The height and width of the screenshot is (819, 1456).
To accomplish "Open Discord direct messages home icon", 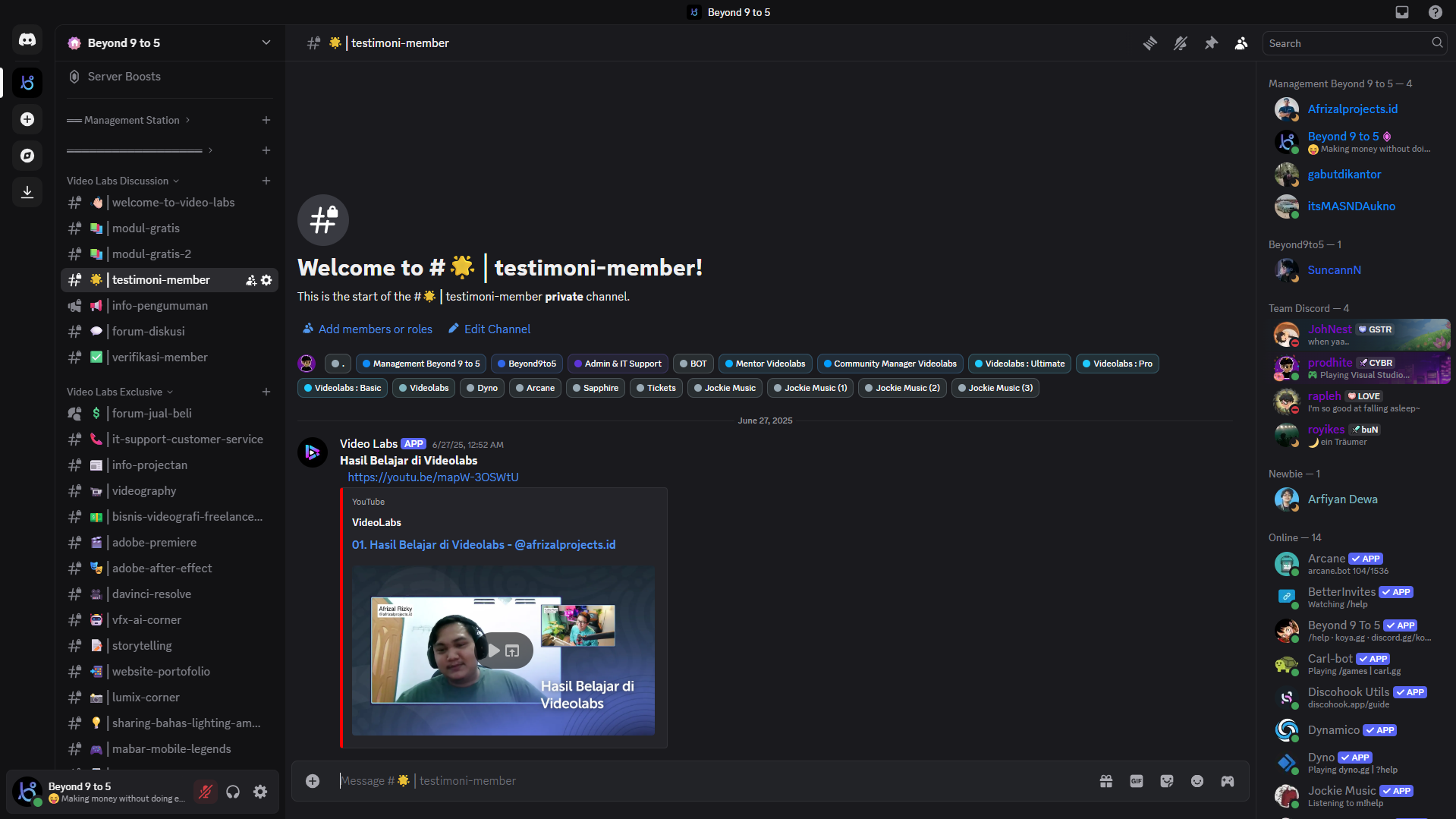I will tap(27, 39).
